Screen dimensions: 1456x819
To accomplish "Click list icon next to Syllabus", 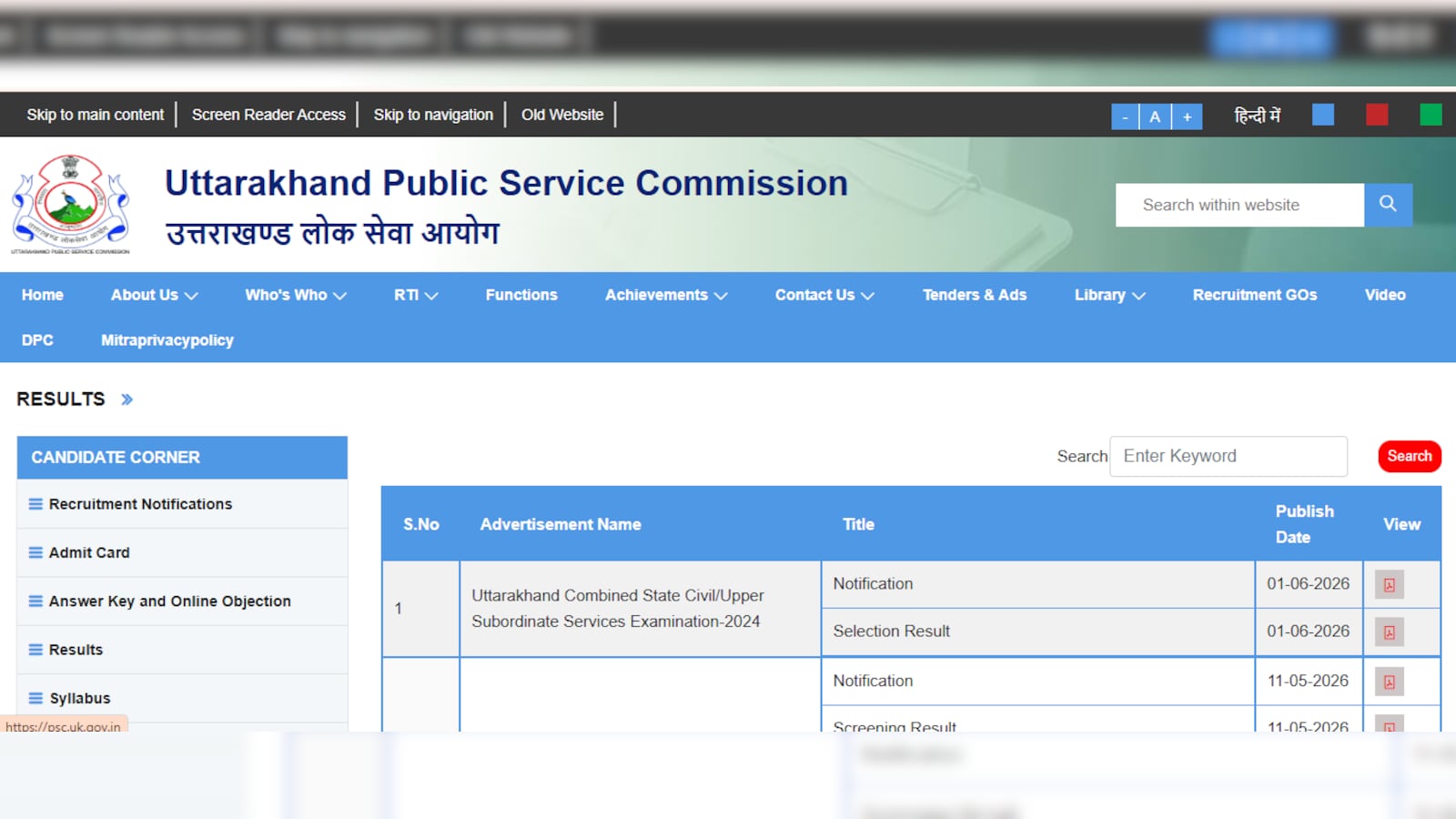I will click(35, 698).
